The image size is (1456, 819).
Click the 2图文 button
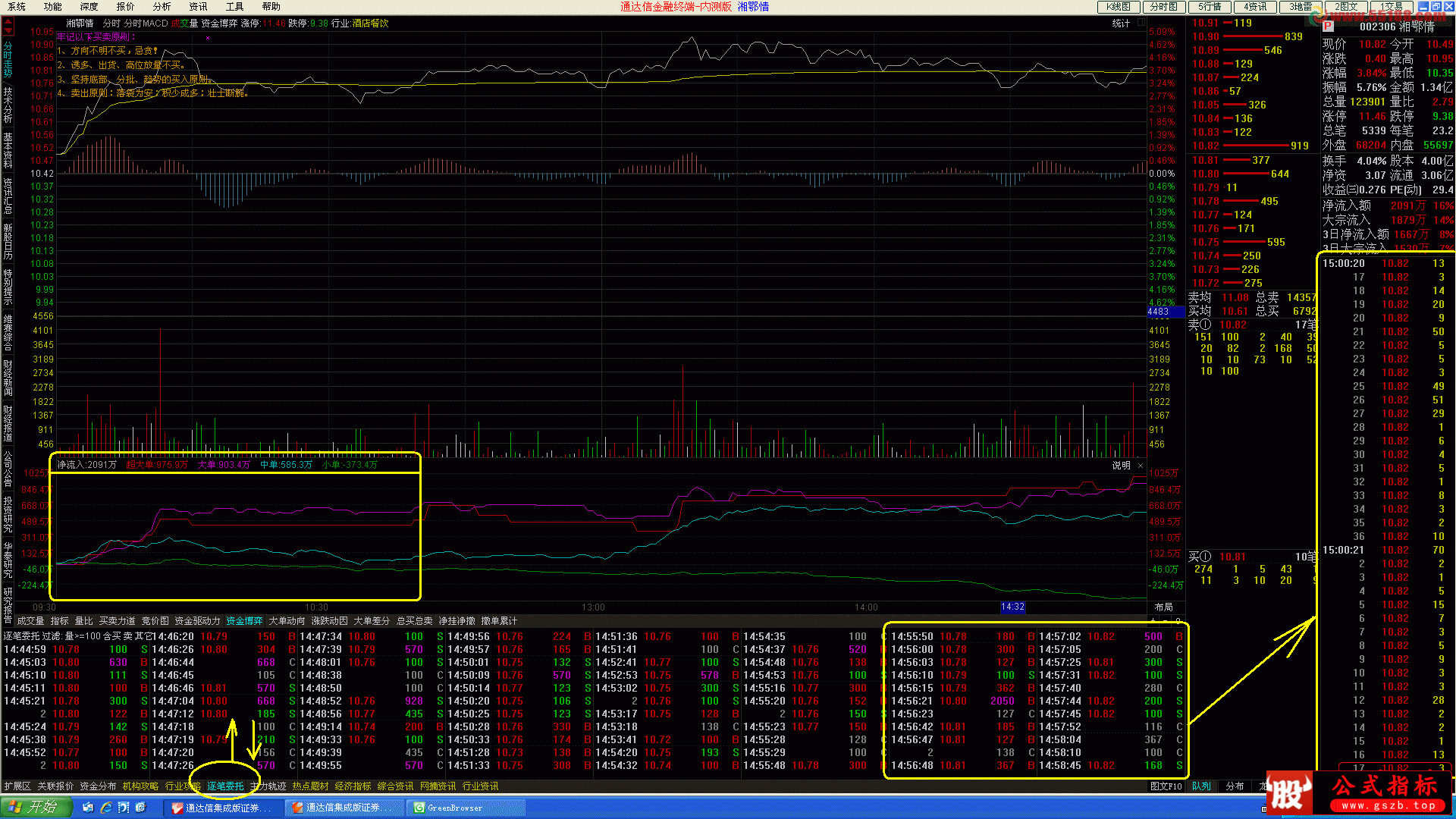point(1346,7)
